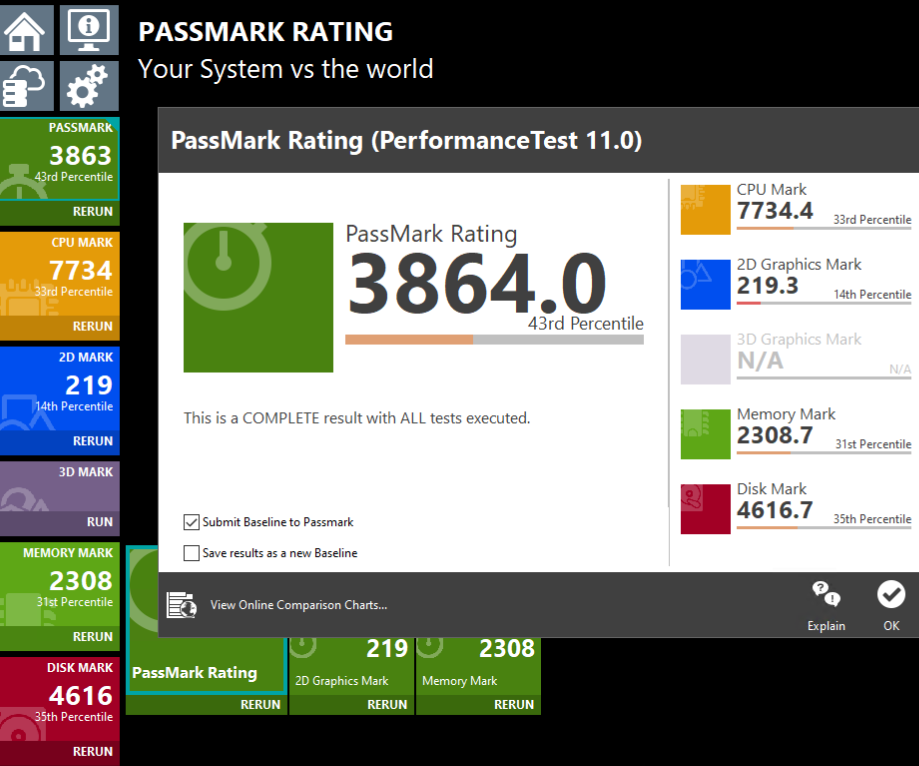Rerun under the bottom Memory Mark tile
919x766 pixels.
pyautogui.click(x=513, y=705)
